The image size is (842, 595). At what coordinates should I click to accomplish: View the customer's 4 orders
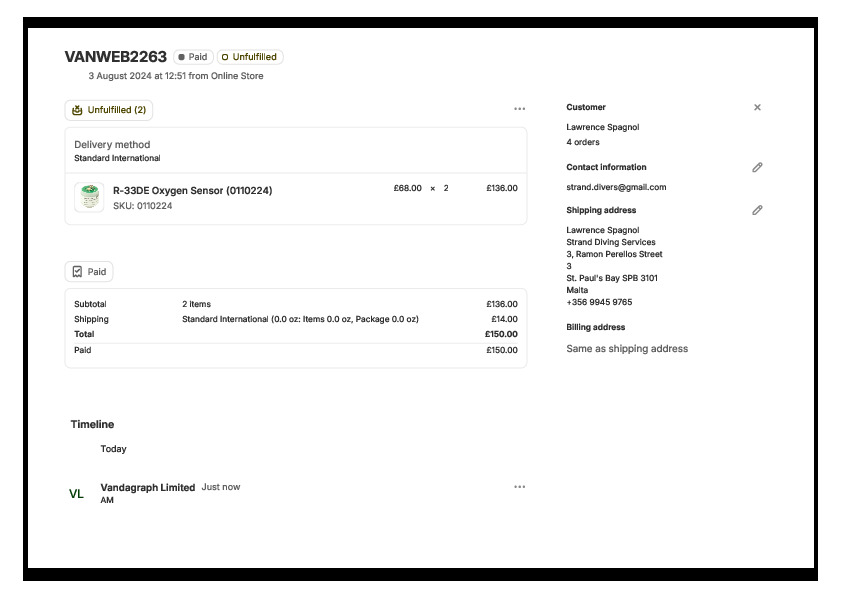583,142
